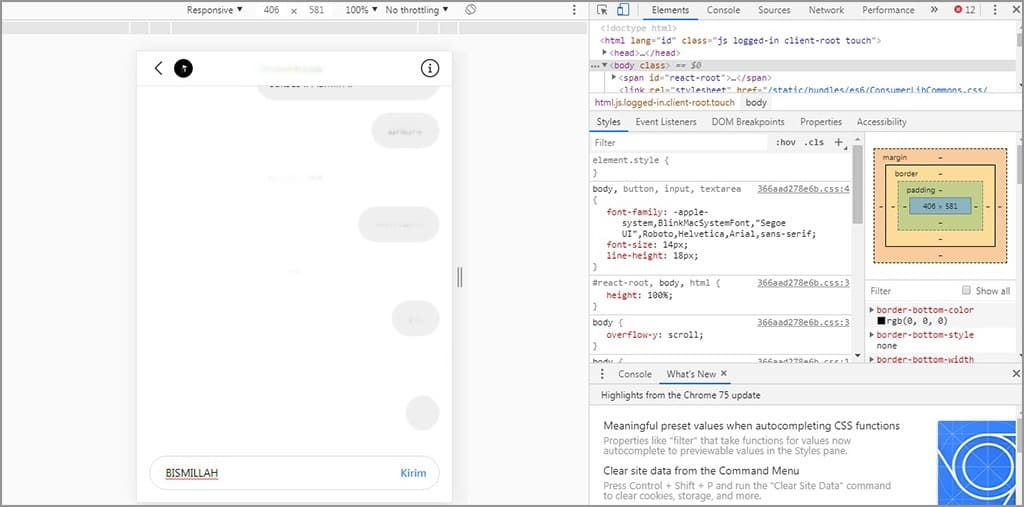The image size is (1024, 507).
Task: Toggle the device toolbar icon
Action: click(x=622, y=10)
